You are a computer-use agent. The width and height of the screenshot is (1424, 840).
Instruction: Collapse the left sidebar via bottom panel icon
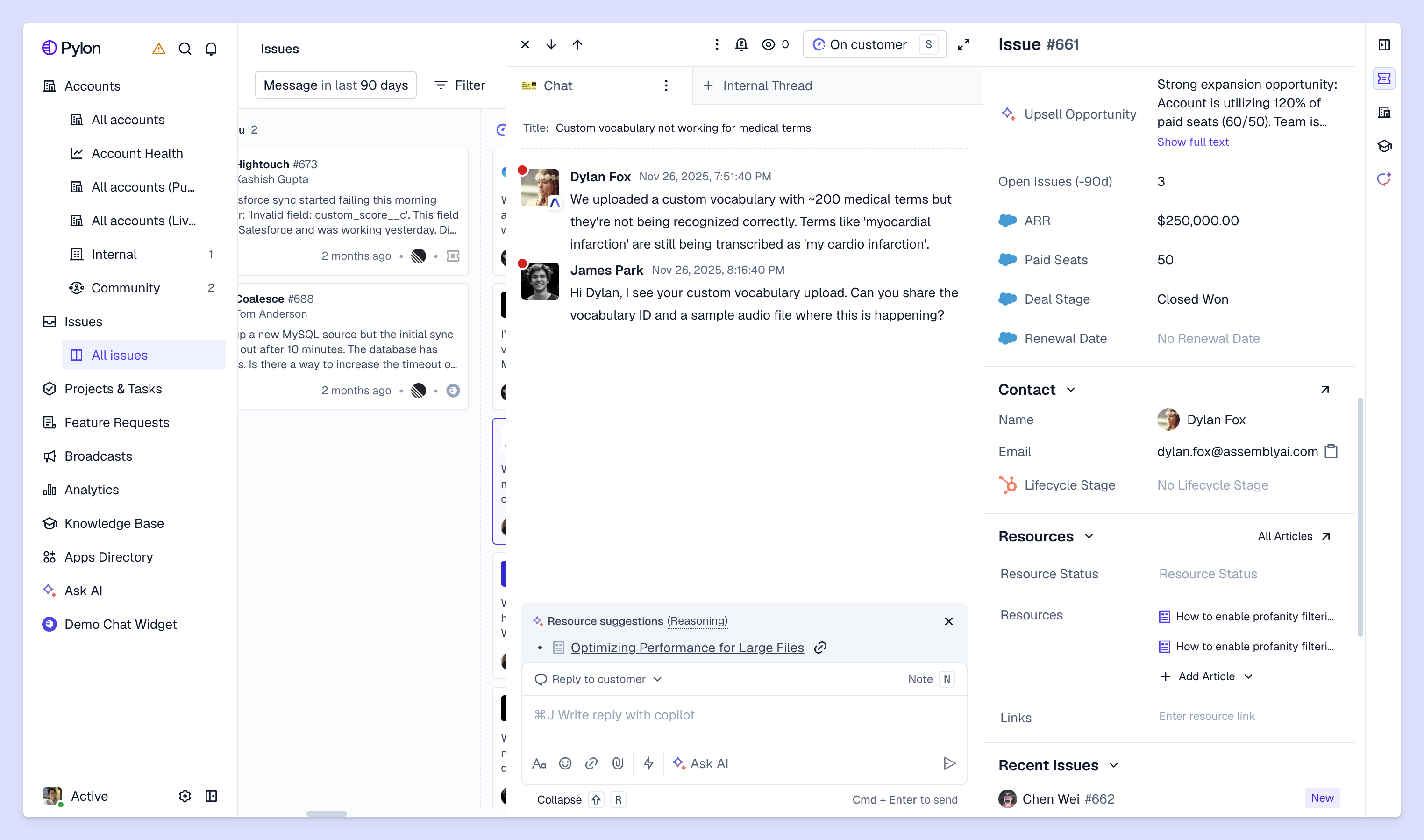point(211,796)
